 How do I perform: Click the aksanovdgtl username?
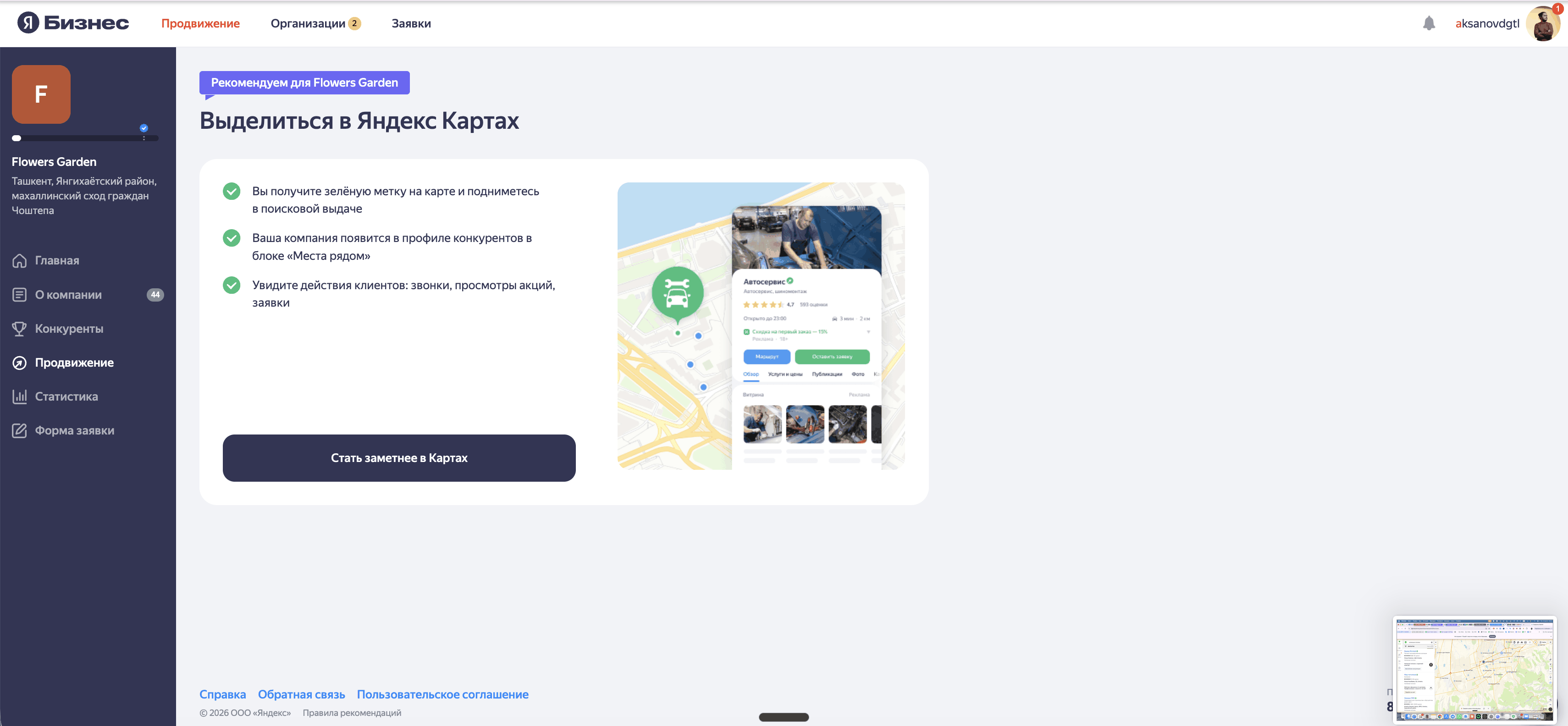pos(1487,23)
